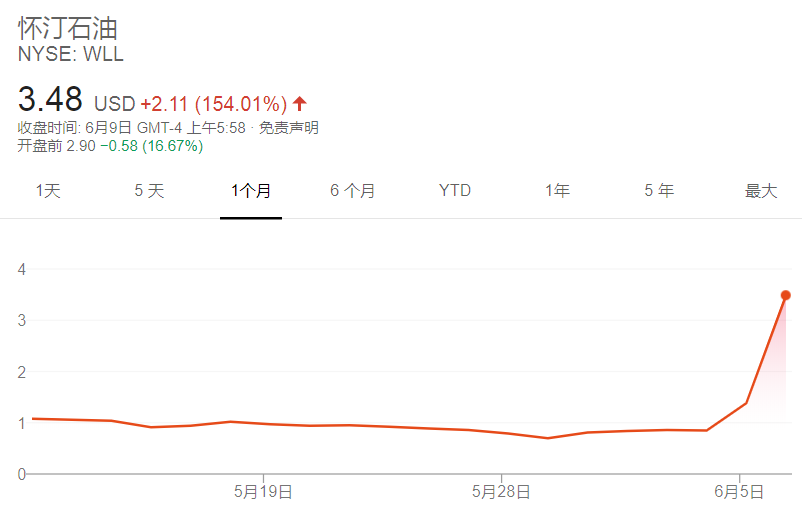Open the 免责声明 disclaimer link
The height and width of the screenshot is (529, 802).
point(289,128)
